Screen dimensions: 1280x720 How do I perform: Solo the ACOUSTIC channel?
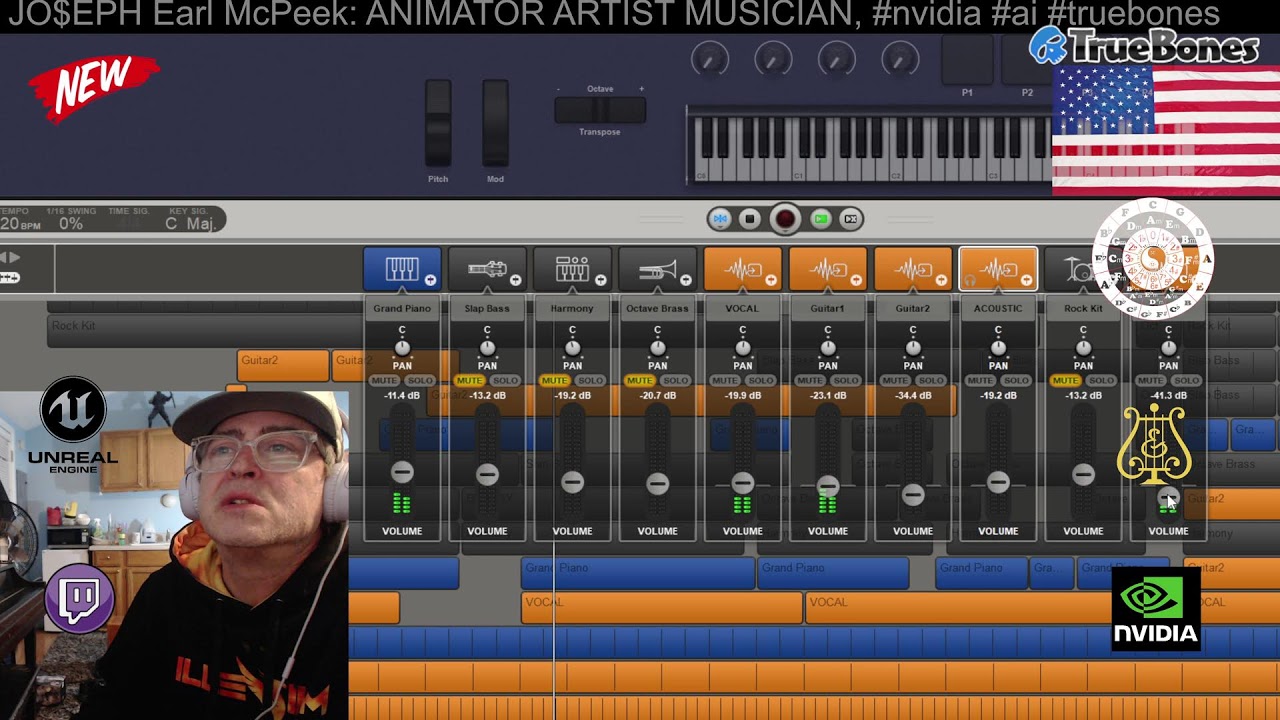[1016, 380]
